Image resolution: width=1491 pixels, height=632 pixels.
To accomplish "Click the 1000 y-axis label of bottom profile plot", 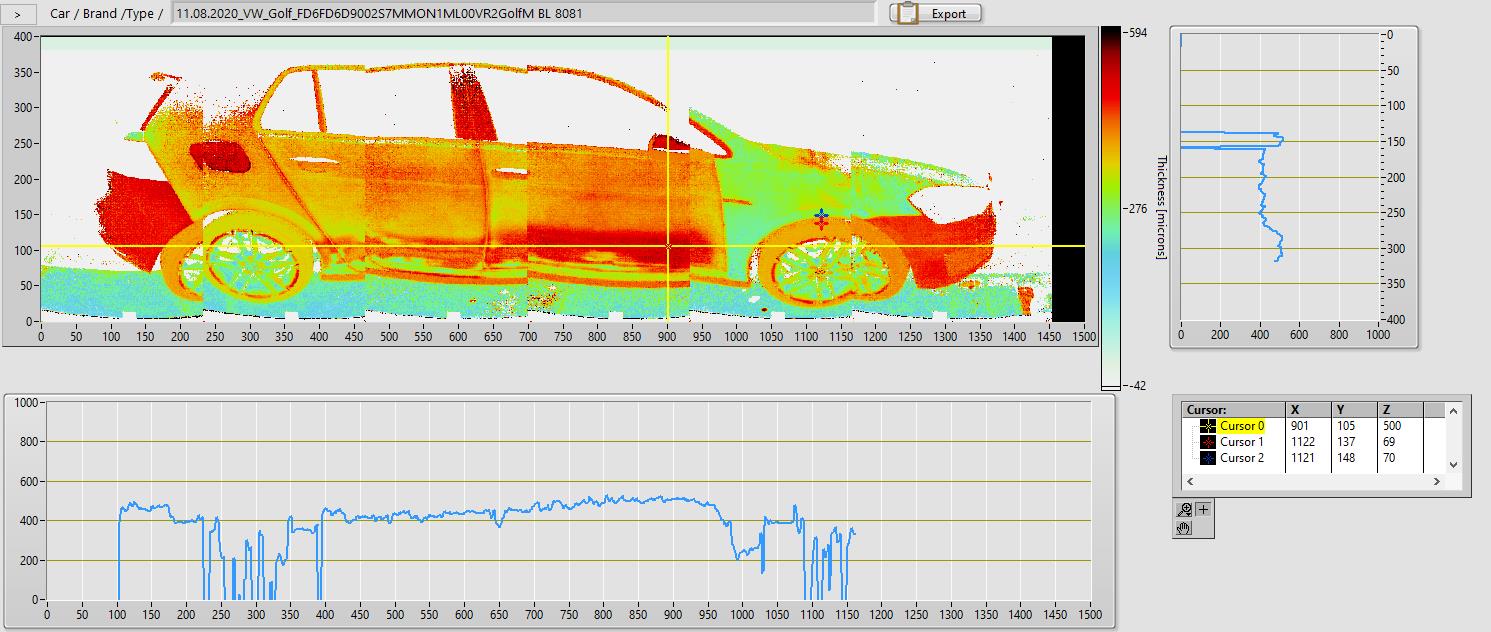I will pos(25,402).
